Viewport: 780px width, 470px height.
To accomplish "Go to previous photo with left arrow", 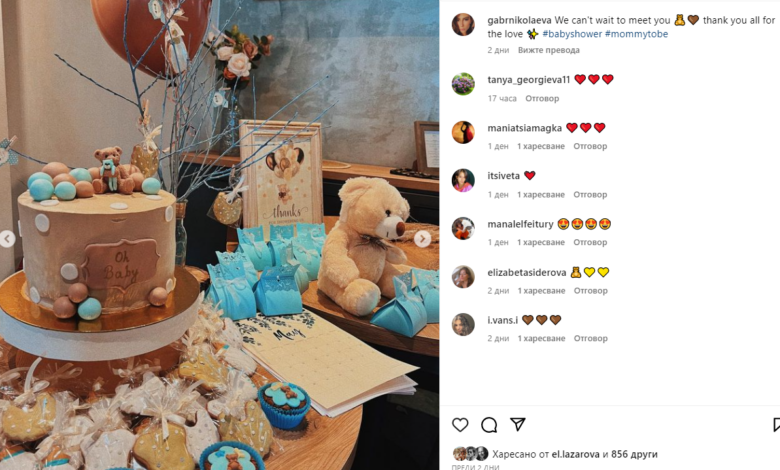I will click(7, 239).
